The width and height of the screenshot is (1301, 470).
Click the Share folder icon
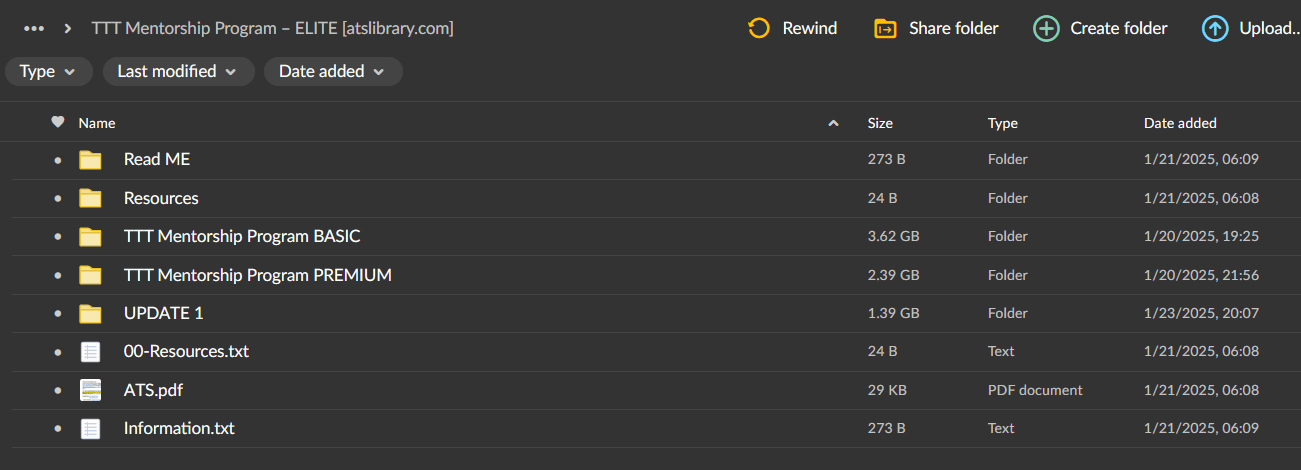point(884,28)
